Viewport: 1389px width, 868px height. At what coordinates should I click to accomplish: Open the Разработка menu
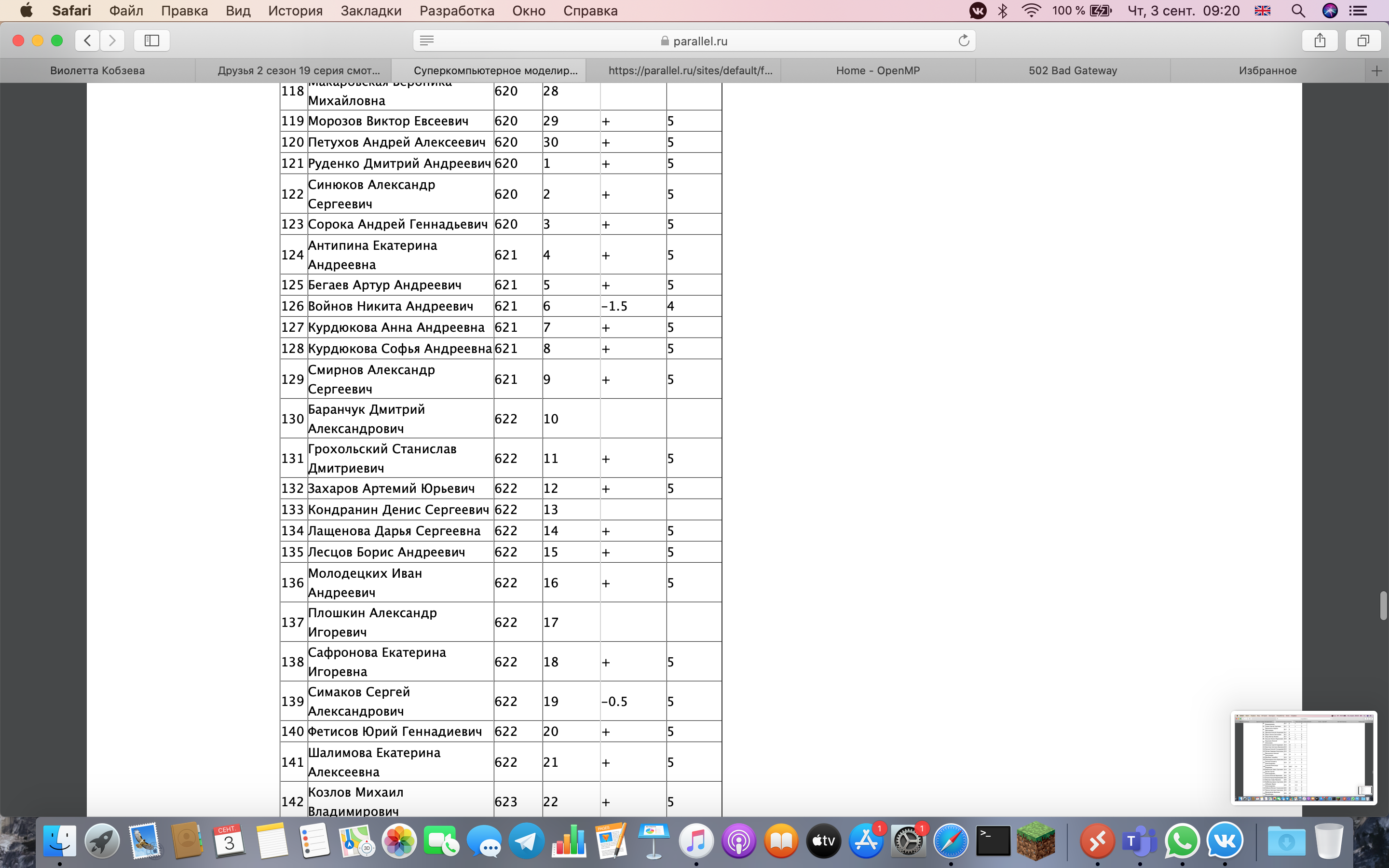(457, 10)
